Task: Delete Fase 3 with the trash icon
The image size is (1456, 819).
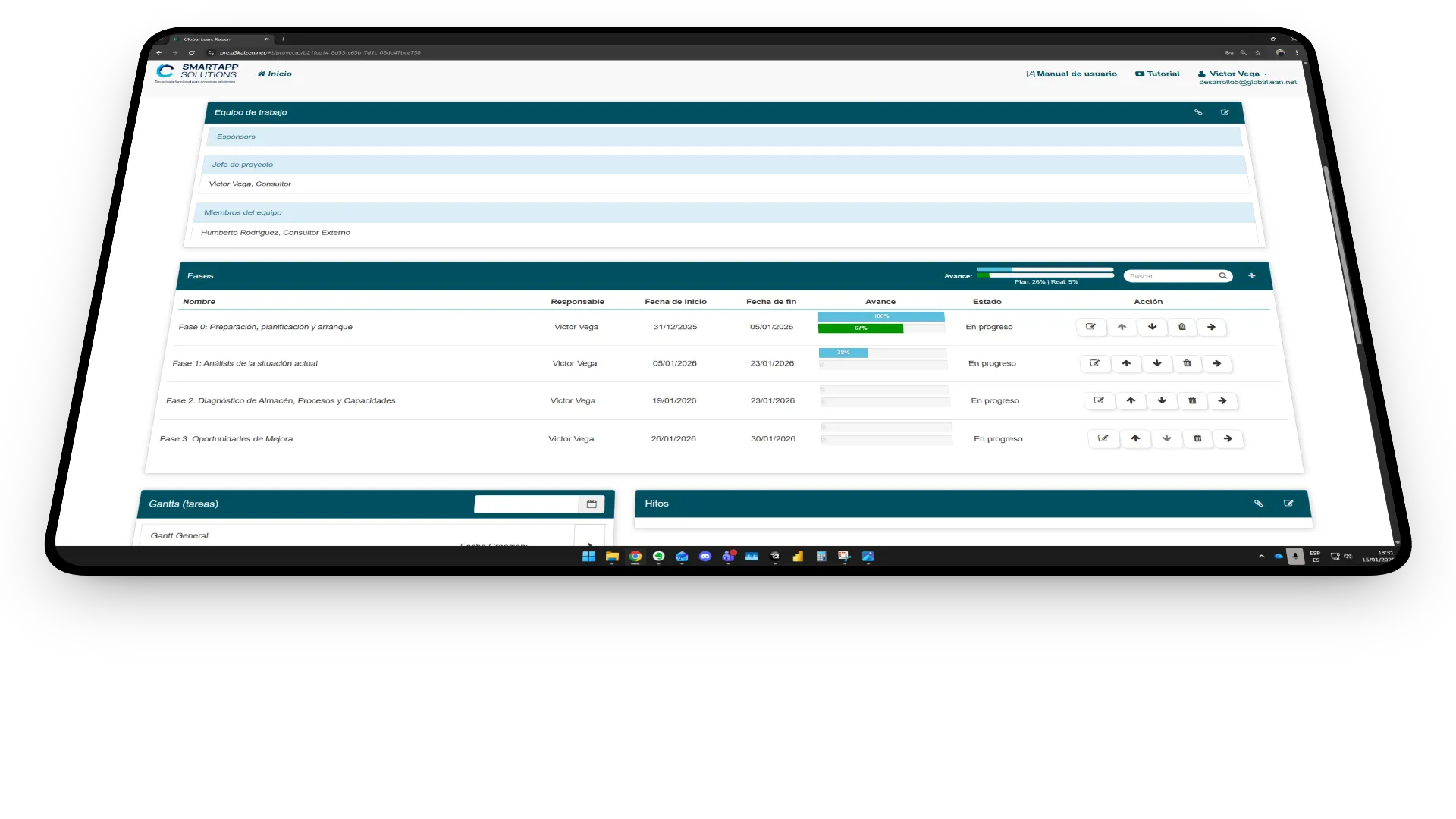Action: tap(1197, 438)
